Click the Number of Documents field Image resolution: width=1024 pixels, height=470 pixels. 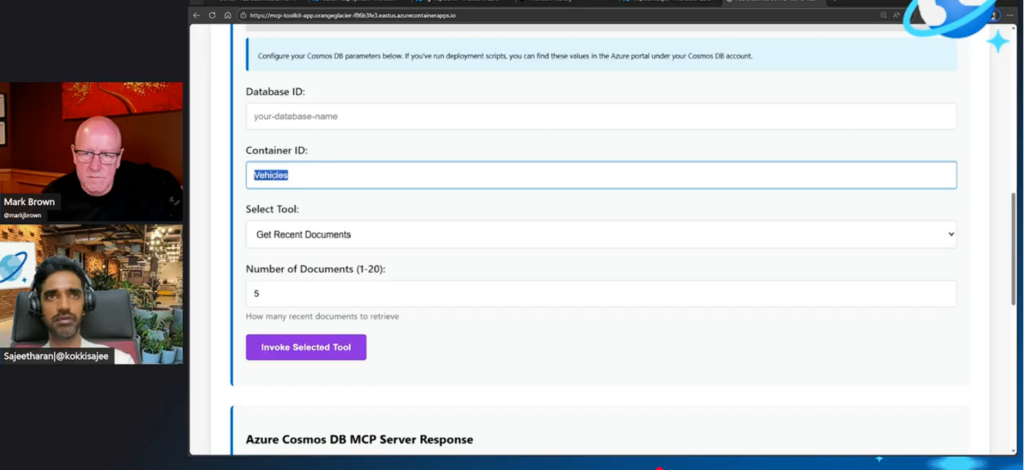(601, 294)
